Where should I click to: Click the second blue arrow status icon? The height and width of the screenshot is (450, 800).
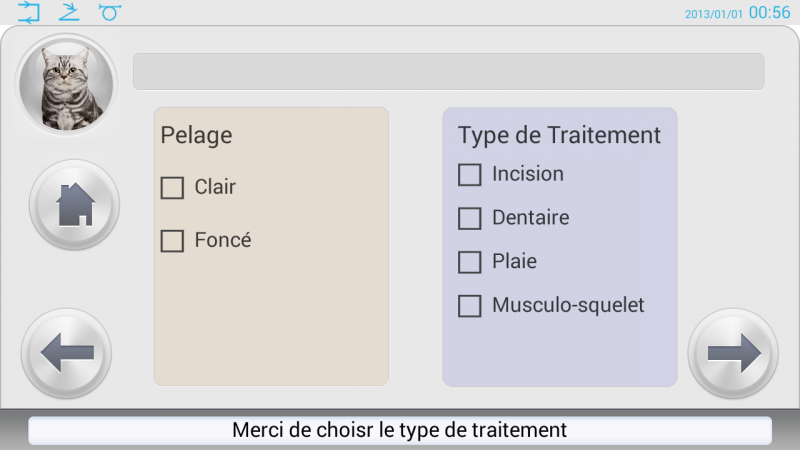pyautogui.click(x=69, y=12)
